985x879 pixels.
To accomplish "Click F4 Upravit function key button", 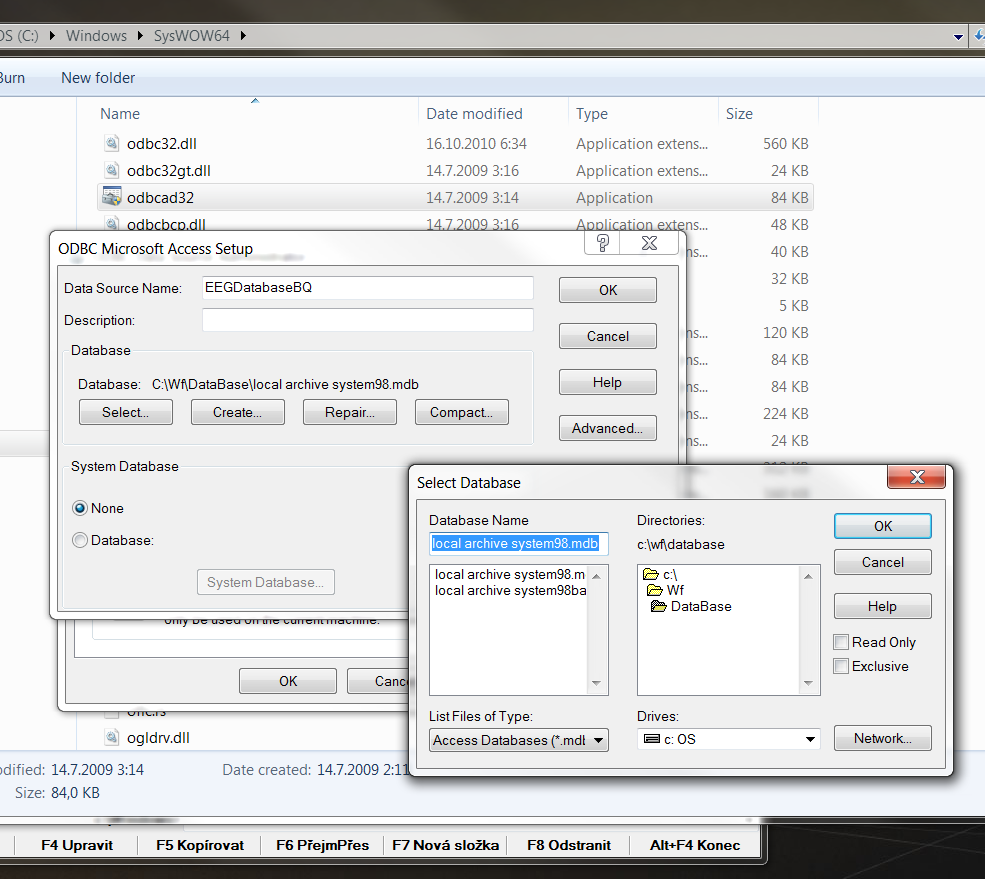I will (x=77, y=845).
